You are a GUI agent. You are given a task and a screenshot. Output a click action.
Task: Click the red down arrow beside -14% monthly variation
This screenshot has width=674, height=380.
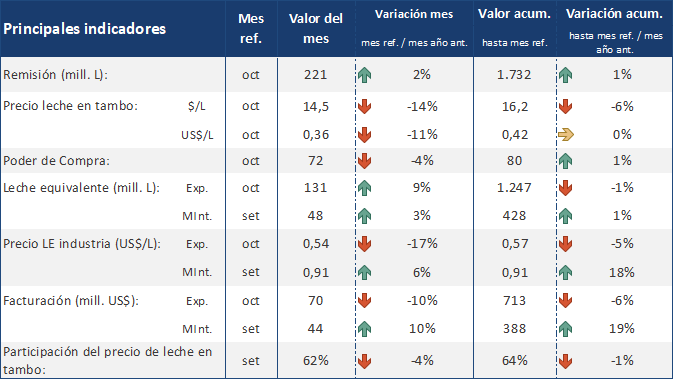365,106
